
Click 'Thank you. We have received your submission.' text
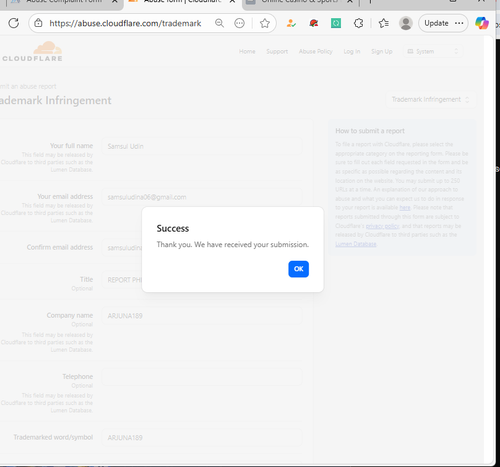coord(233,245)
